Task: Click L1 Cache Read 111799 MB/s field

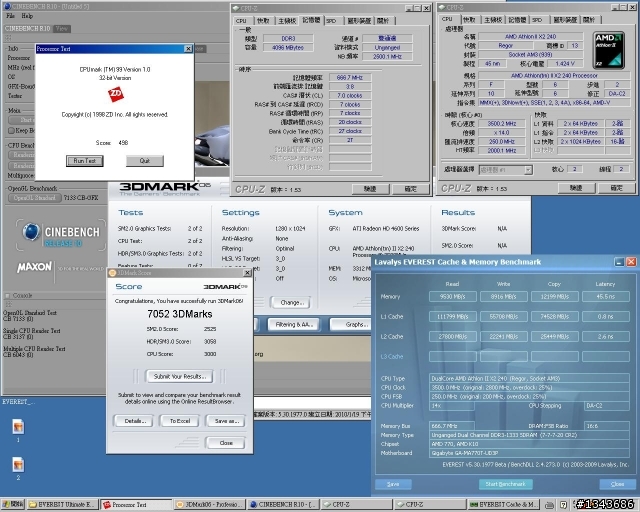Action: click(453, 316)
